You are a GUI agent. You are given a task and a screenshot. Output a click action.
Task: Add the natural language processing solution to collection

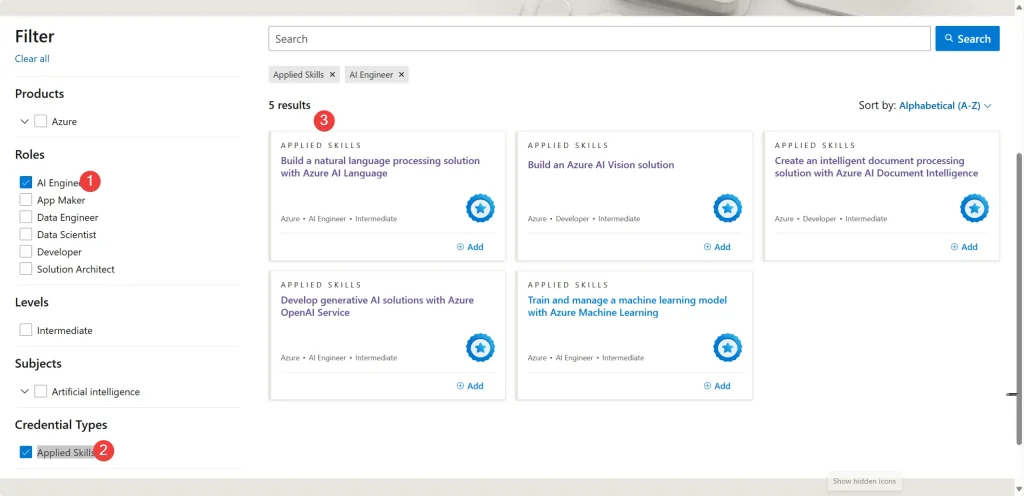tap(470, 247)
